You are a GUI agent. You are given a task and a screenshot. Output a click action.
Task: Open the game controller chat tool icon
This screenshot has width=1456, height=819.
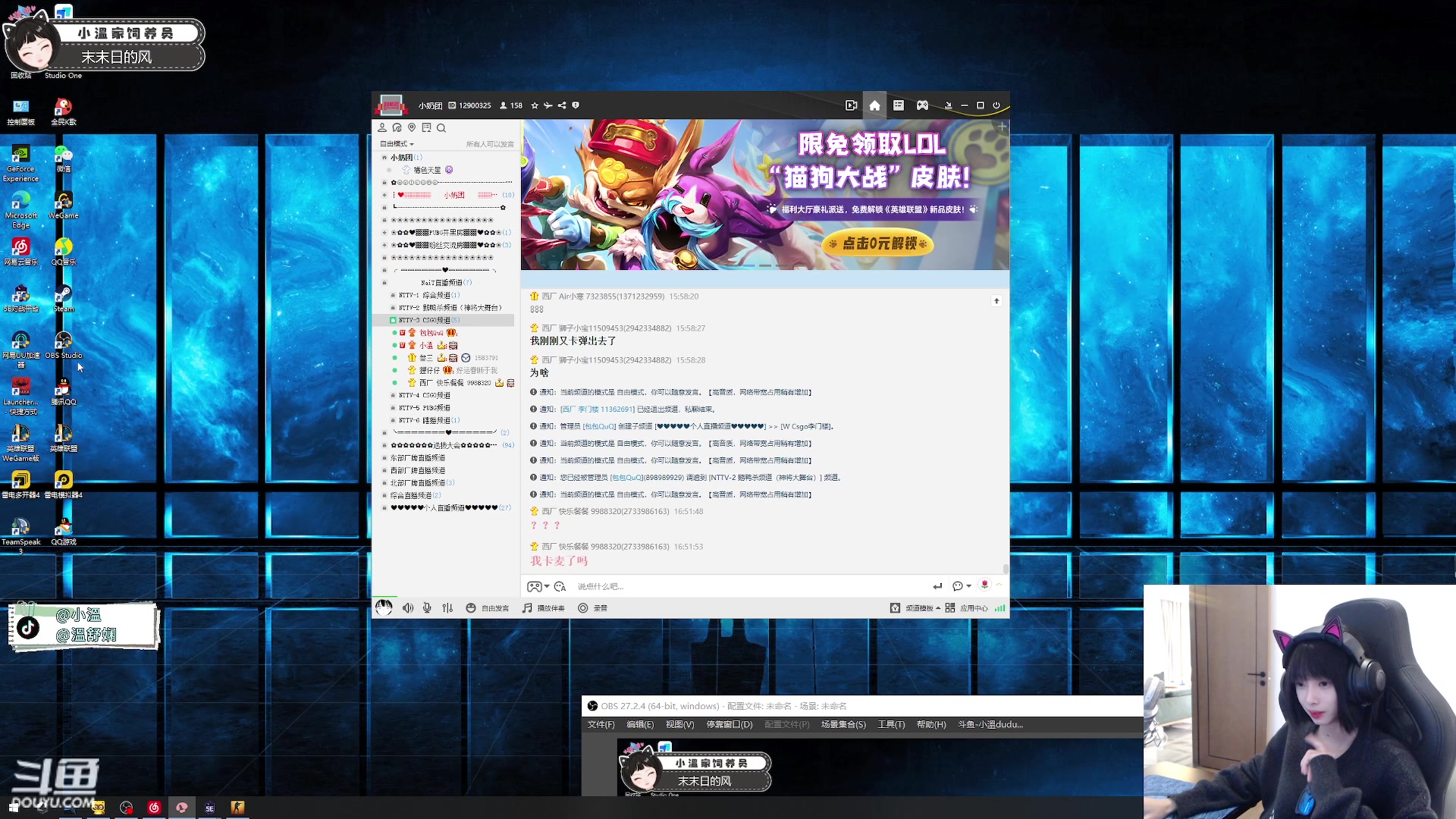coord(535,586)
